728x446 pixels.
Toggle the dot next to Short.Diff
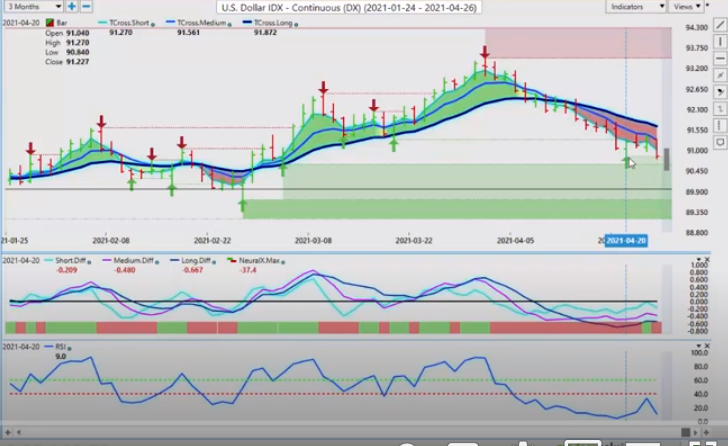coord(89,262)
